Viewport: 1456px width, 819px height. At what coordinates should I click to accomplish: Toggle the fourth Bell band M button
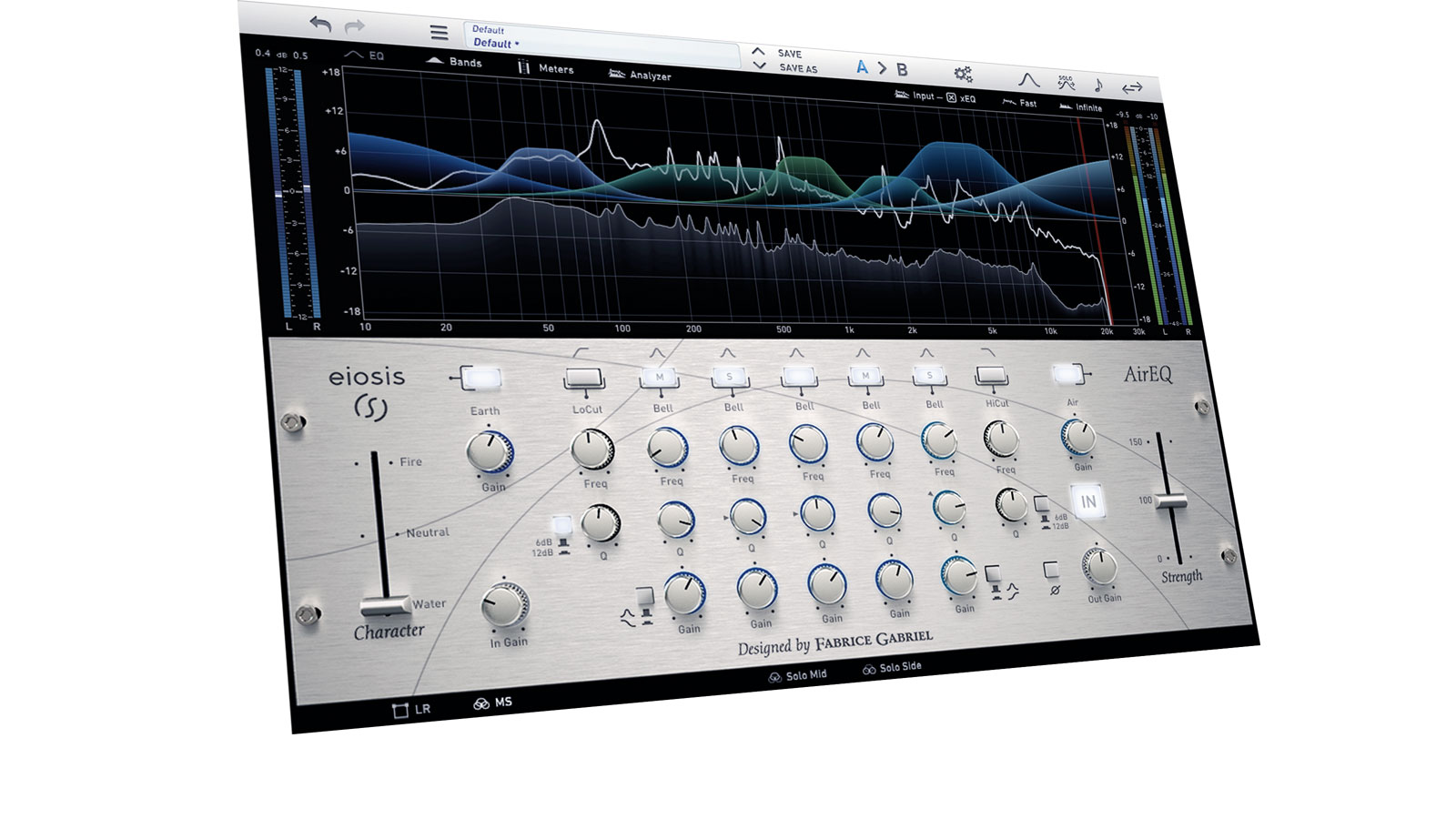(865, 375)
